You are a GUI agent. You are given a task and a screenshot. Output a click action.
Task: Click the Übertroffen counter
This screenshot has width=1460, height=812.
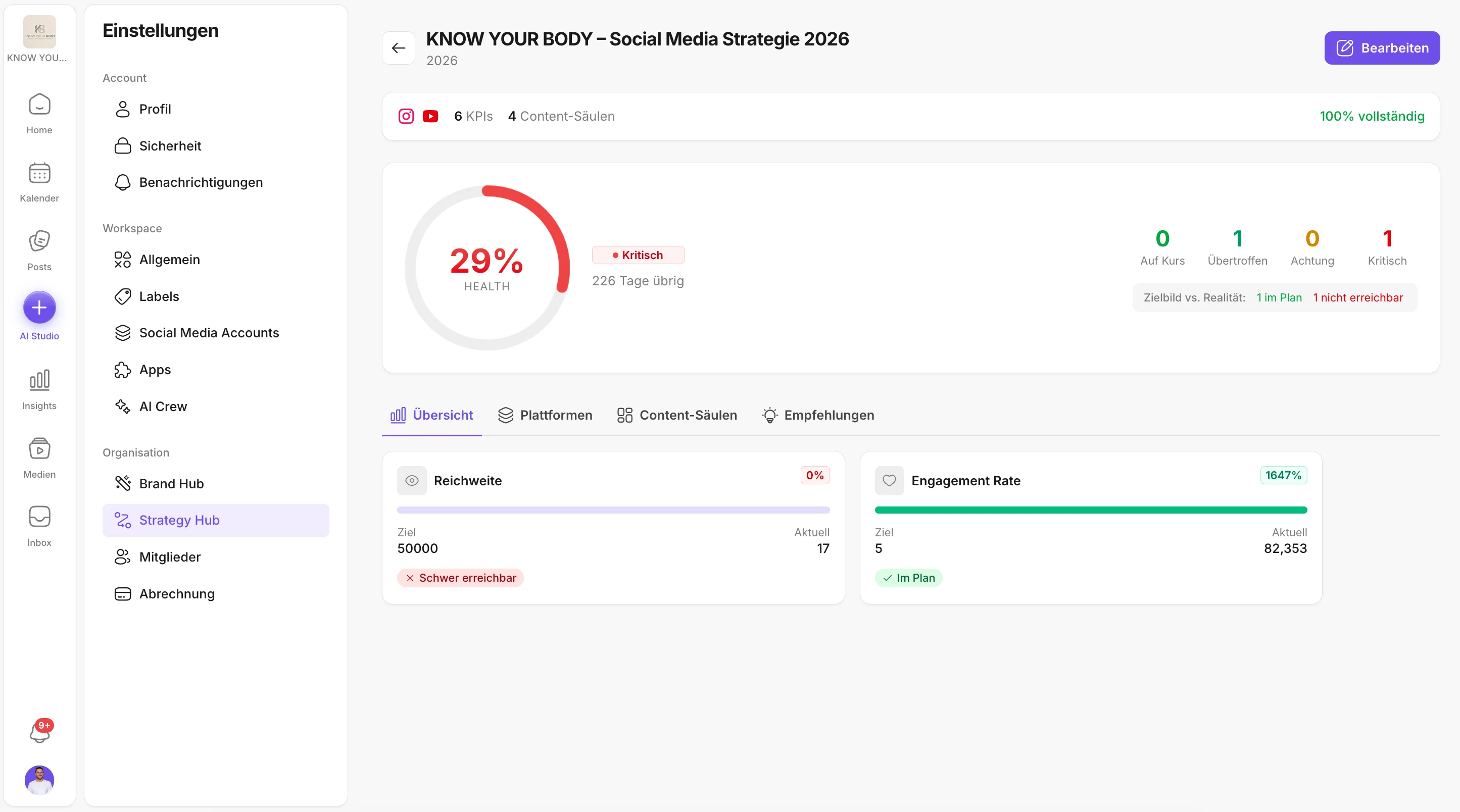(x=1237, y=246)
